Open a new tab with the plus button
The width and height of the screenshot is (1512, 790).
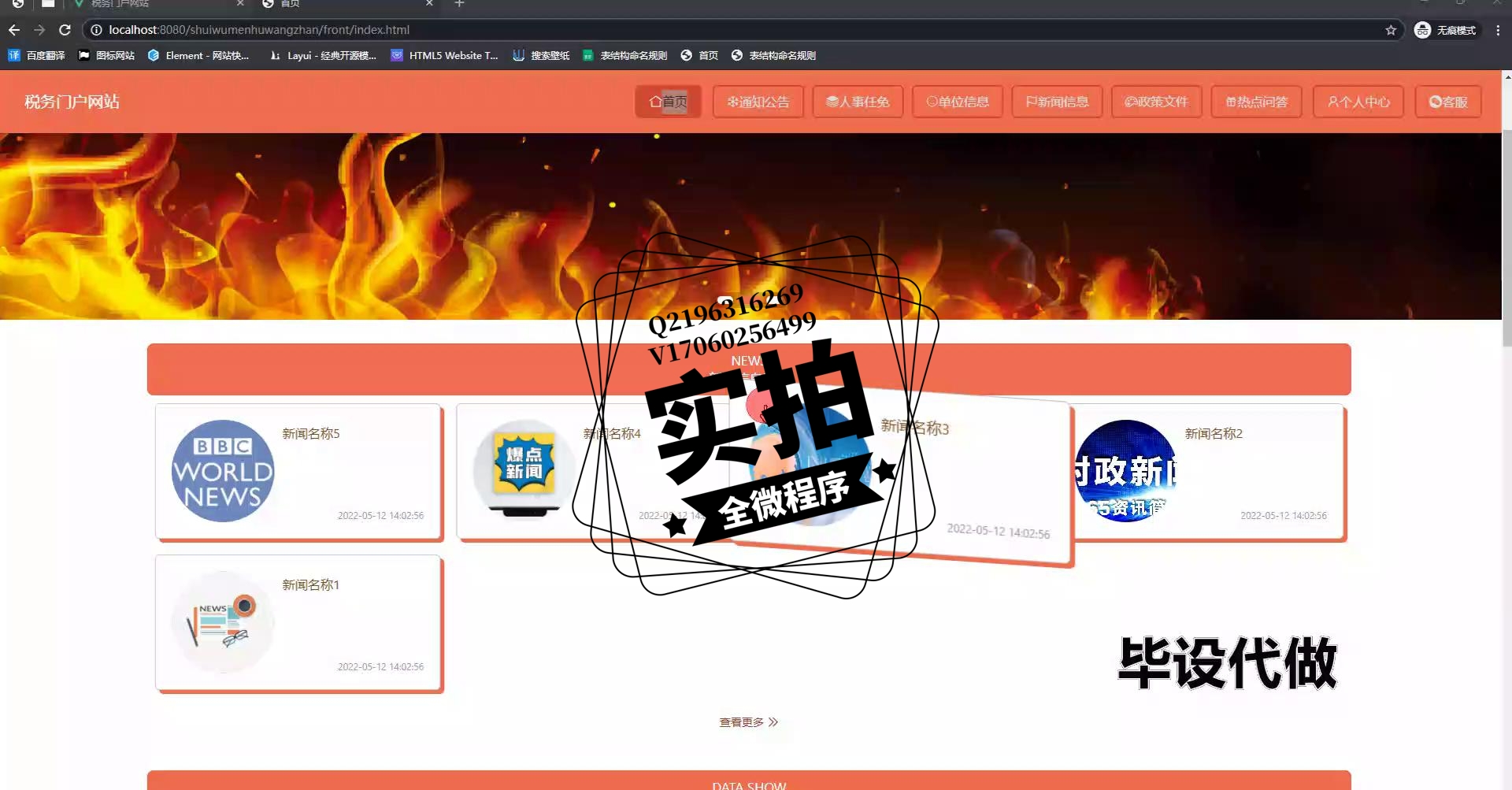tap(460, 4)
